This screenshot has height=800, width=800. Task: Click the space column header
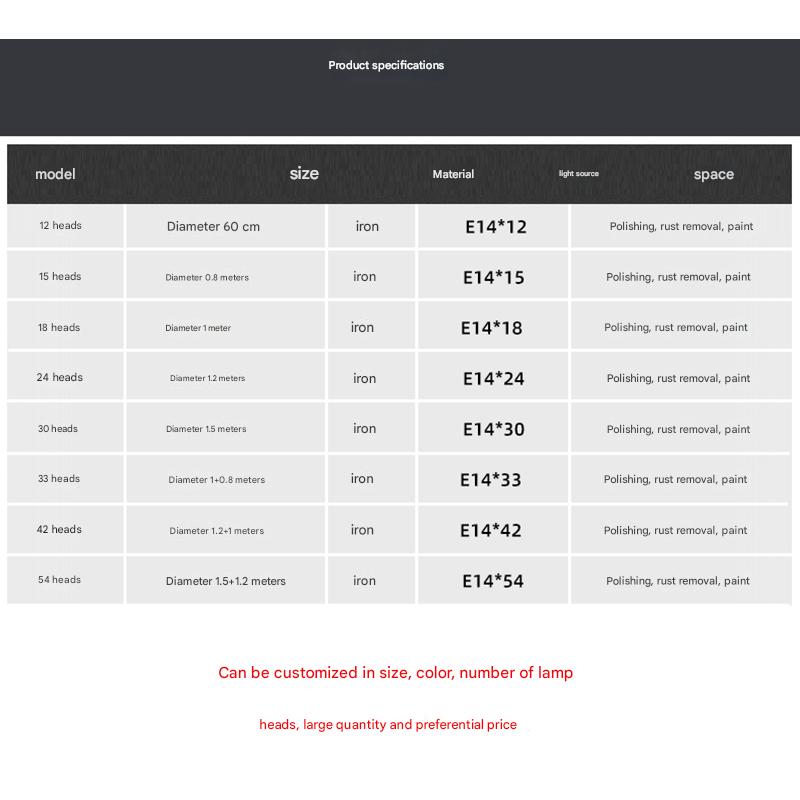pyautogui.click(x=713, y=174)
